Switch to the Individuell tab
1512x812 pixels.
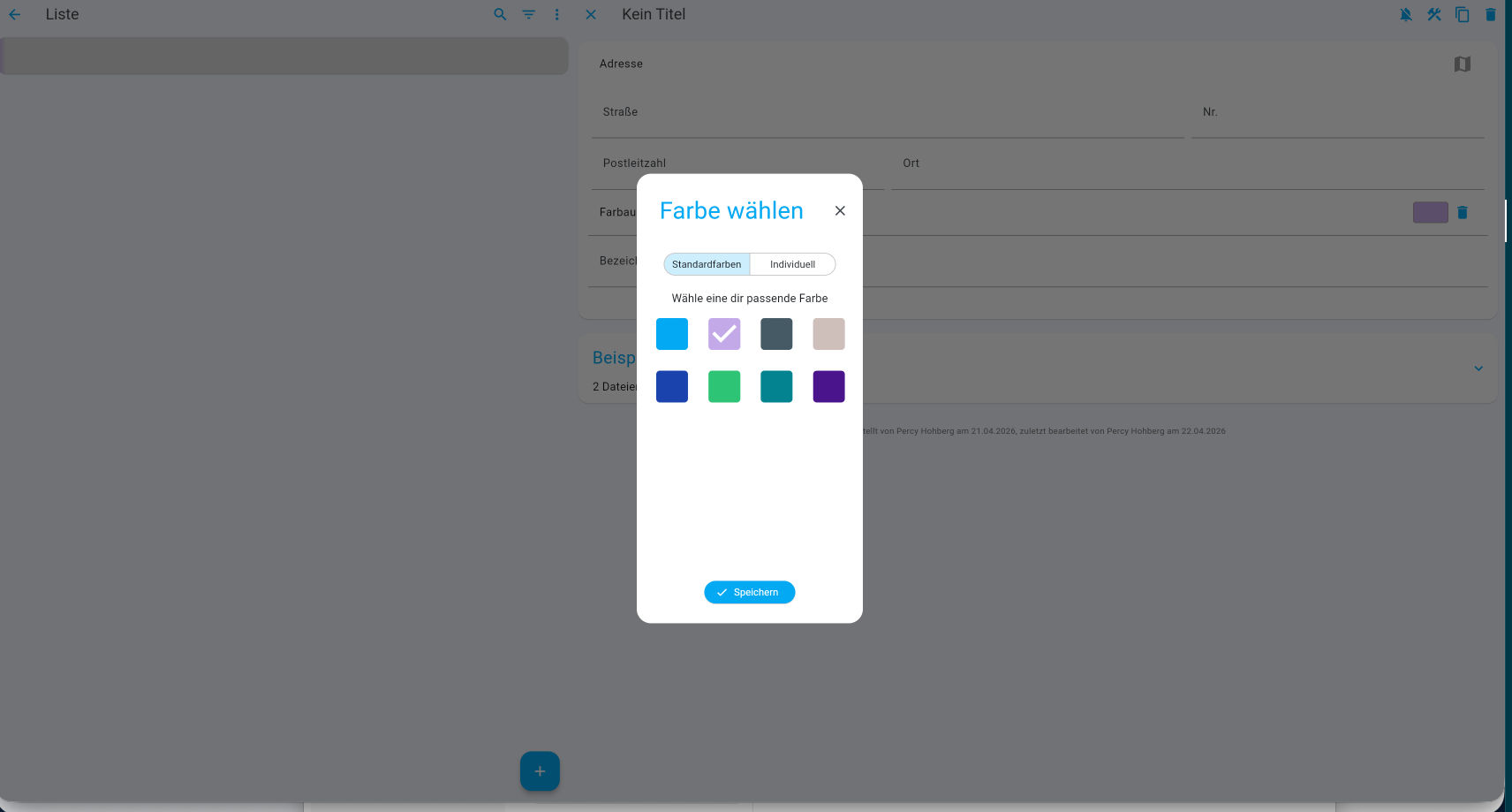click(792, 264)
